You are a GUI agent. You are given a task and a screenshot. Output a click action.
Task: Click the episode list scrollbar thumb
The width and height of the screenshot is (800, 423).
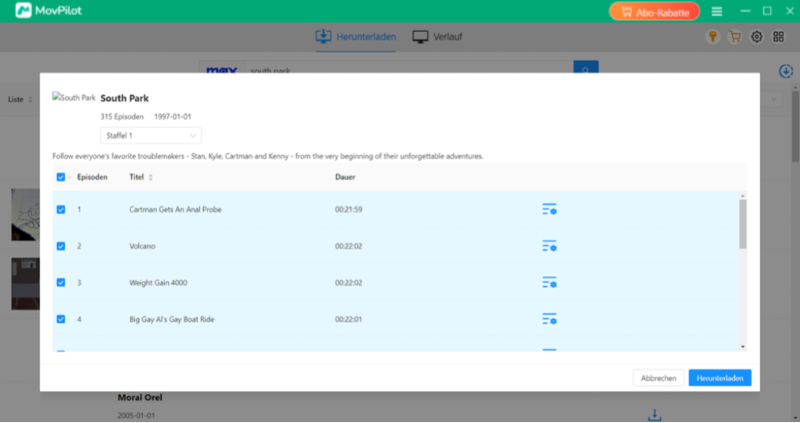743,225
